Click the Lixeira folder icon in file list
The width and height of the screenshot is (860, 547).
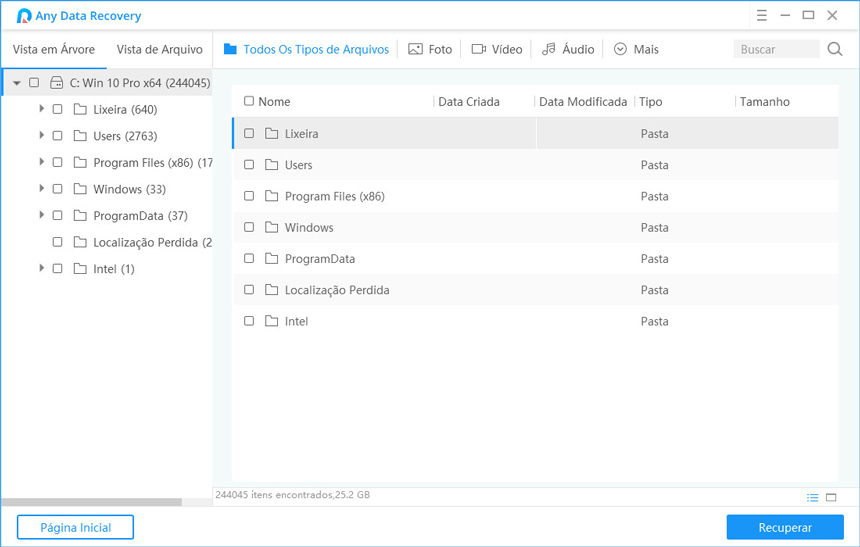click(x=271, y=133)
